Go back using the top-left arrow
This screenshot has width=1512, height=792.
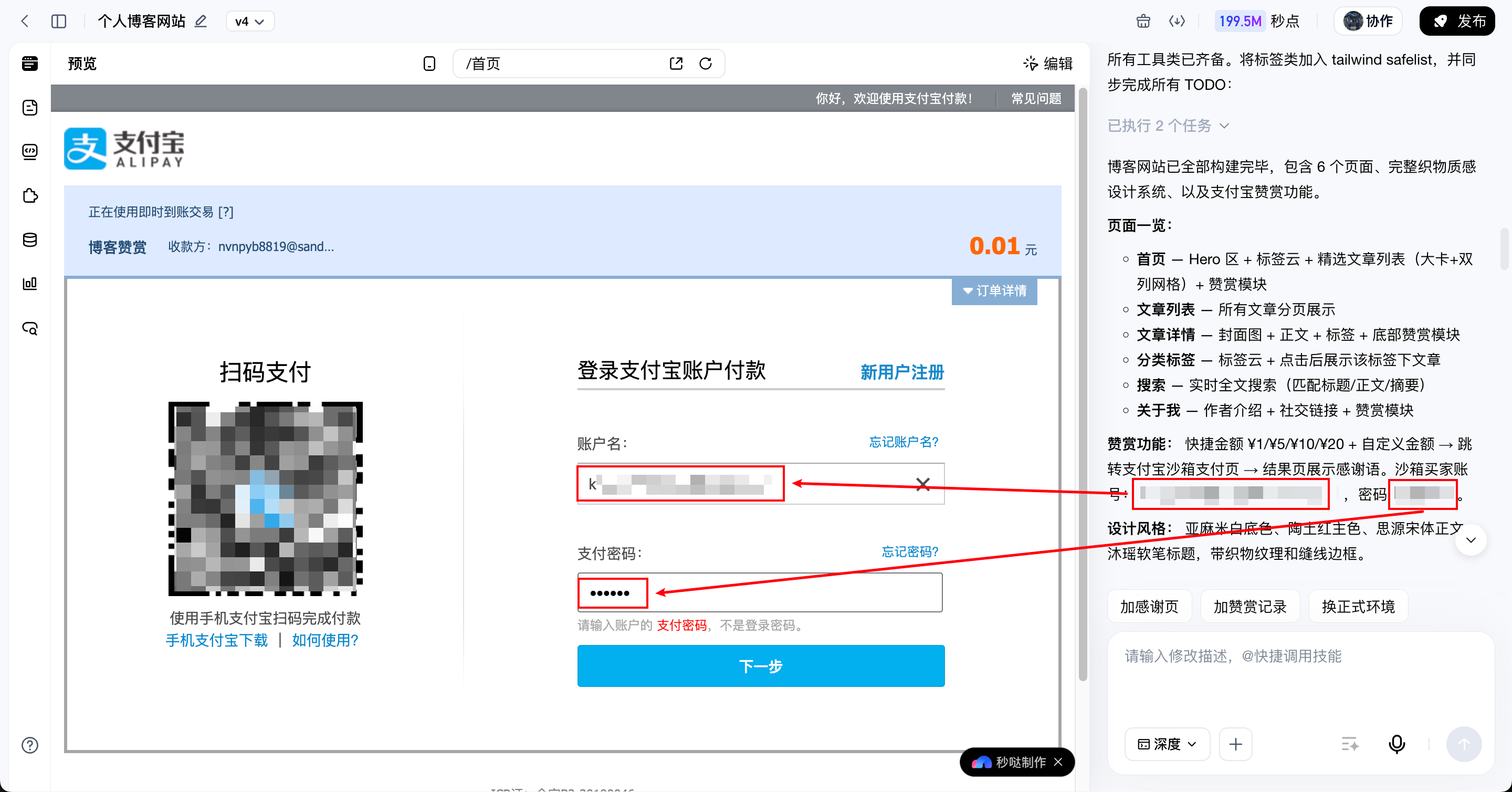pos(25,22)
